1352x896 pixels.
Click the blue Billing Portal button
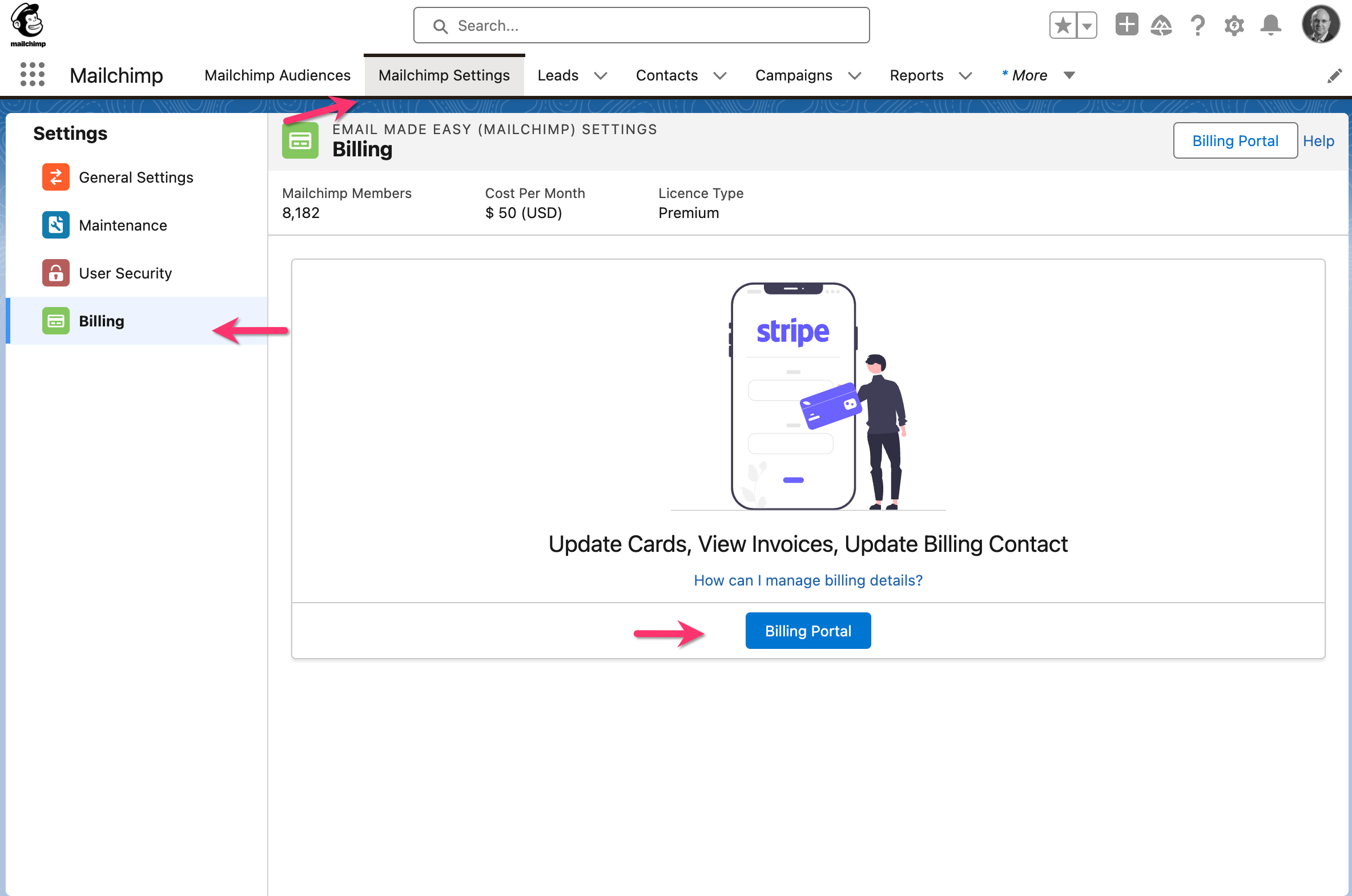[808, 631]
